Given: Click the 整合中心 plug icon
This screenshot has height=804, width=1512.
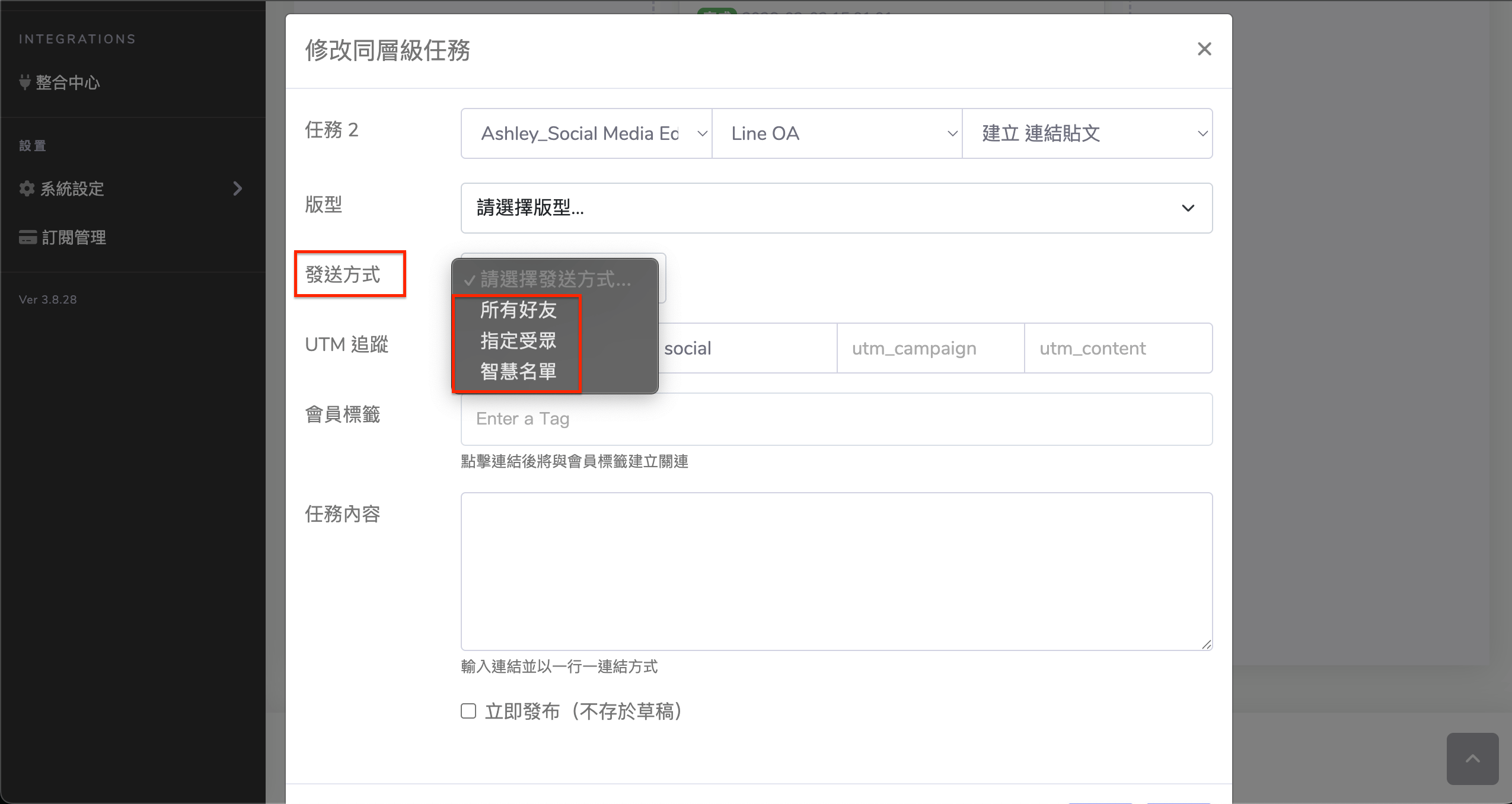Looking at the screenshot, I should [x=25, y=82].
